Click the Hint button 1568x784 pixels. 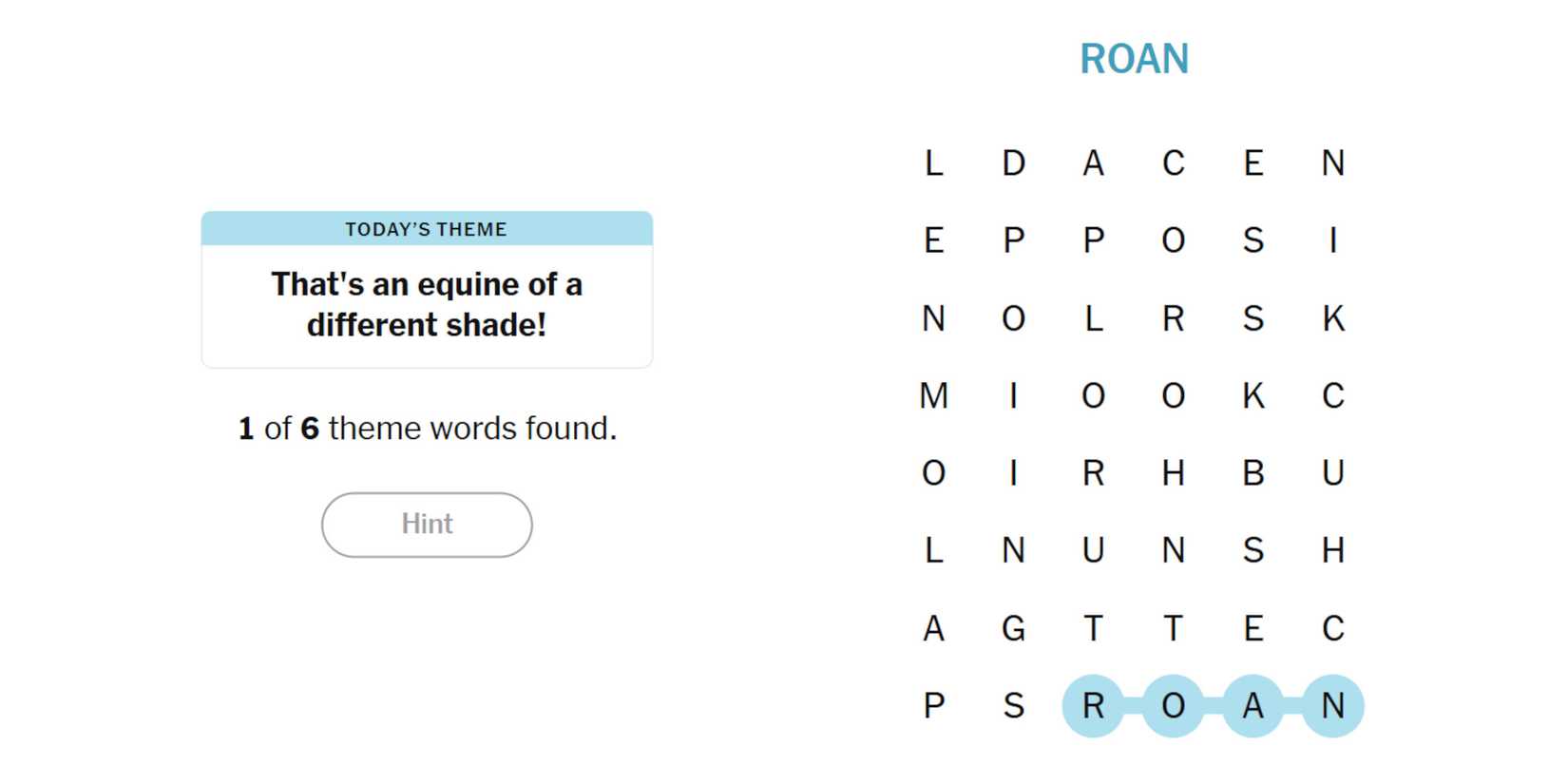pyautogui.click(x=427, y=525)
